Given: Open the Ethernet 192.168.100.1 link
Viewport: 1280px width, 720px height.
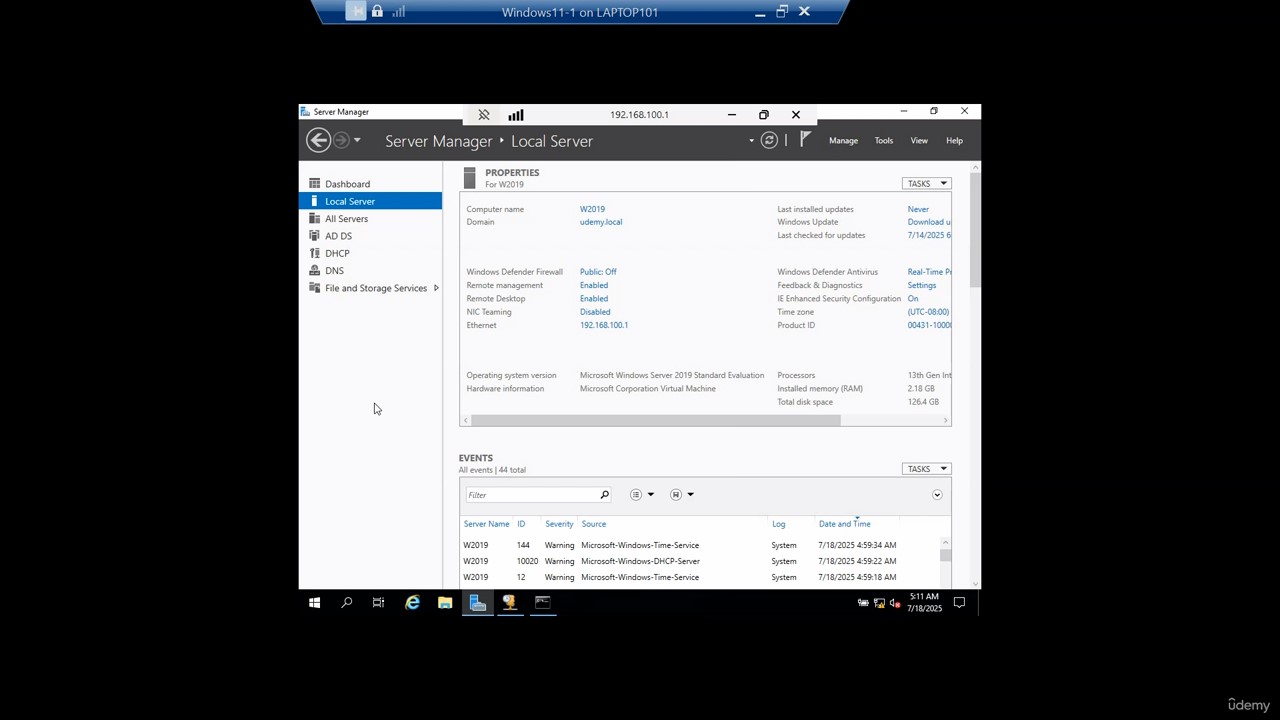Looking at the screenshot, I should (604, 325).
